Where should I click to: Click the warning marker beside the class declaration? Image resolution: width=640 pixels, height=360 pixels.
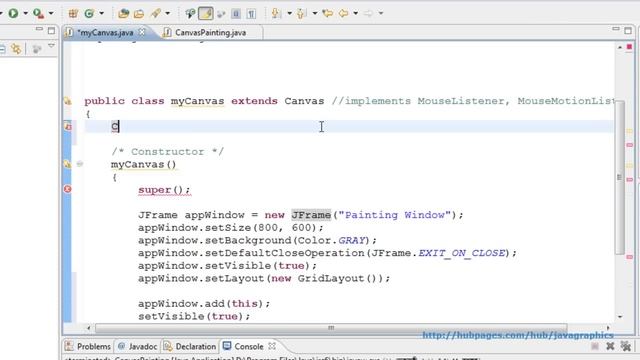pos(68,101)
